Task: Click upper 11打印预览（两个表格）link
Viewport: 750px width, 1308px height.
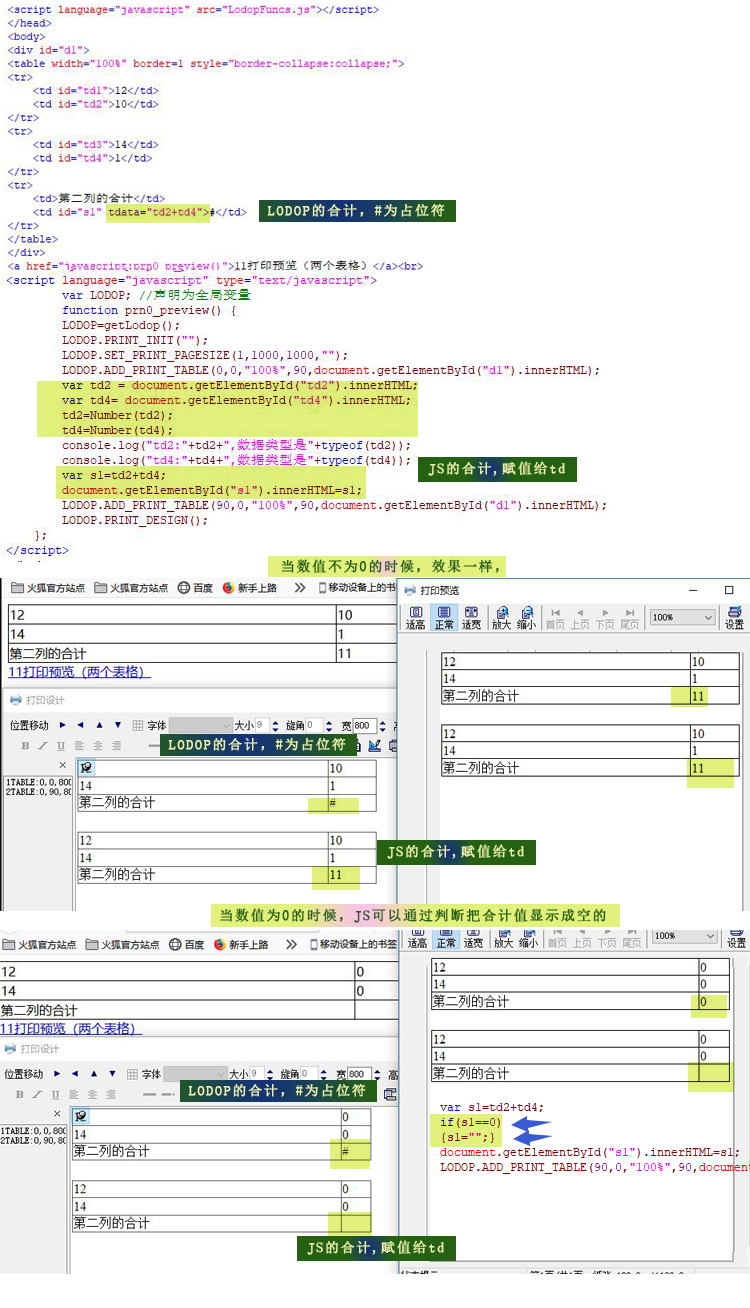Action: [79, 672]
